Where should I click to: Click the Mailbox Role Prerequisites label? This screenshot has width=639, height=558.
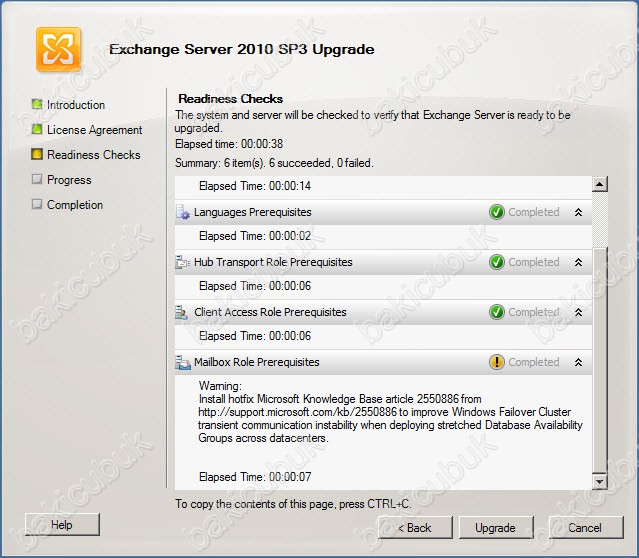point(257,362)
